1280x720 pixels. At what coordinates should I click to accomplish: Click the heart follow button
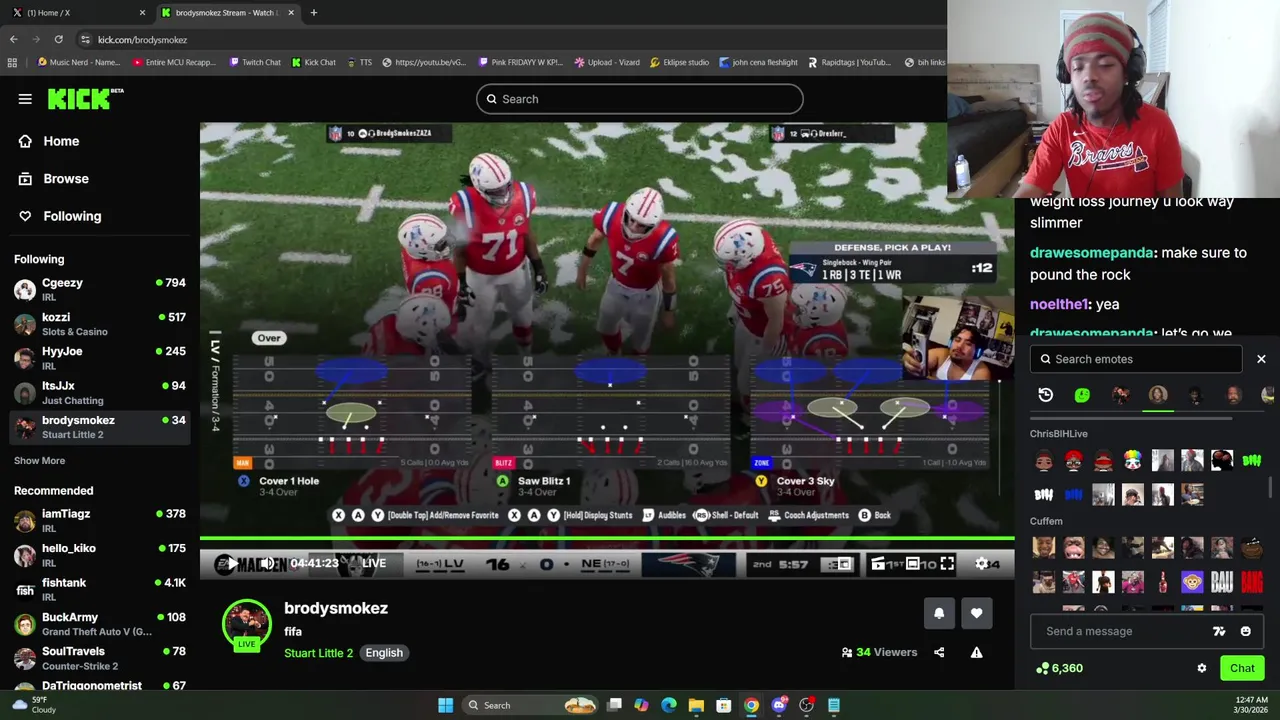coord(976,614)
